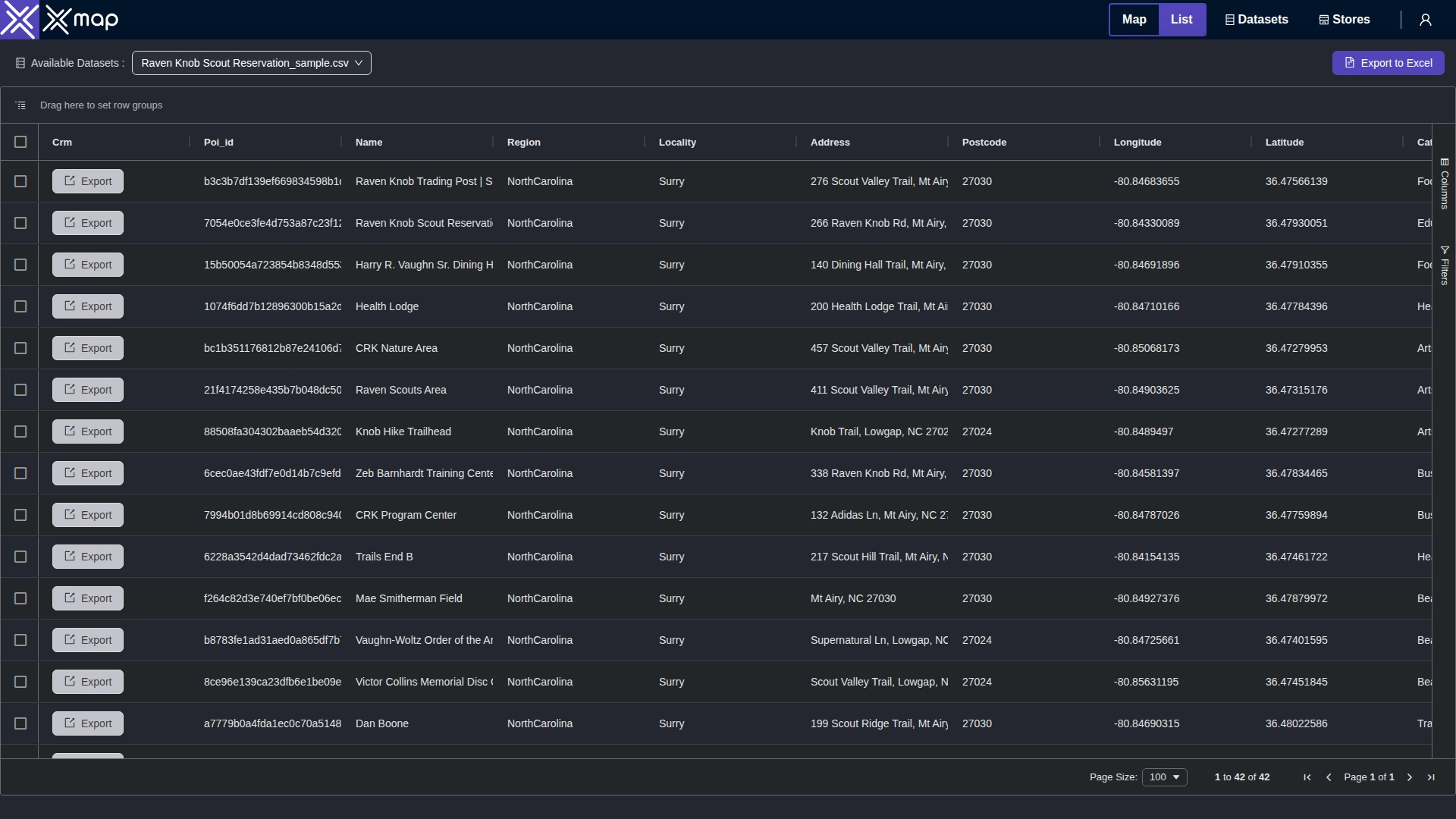Select the Dan Boone row checkbox

pos(20,723)
